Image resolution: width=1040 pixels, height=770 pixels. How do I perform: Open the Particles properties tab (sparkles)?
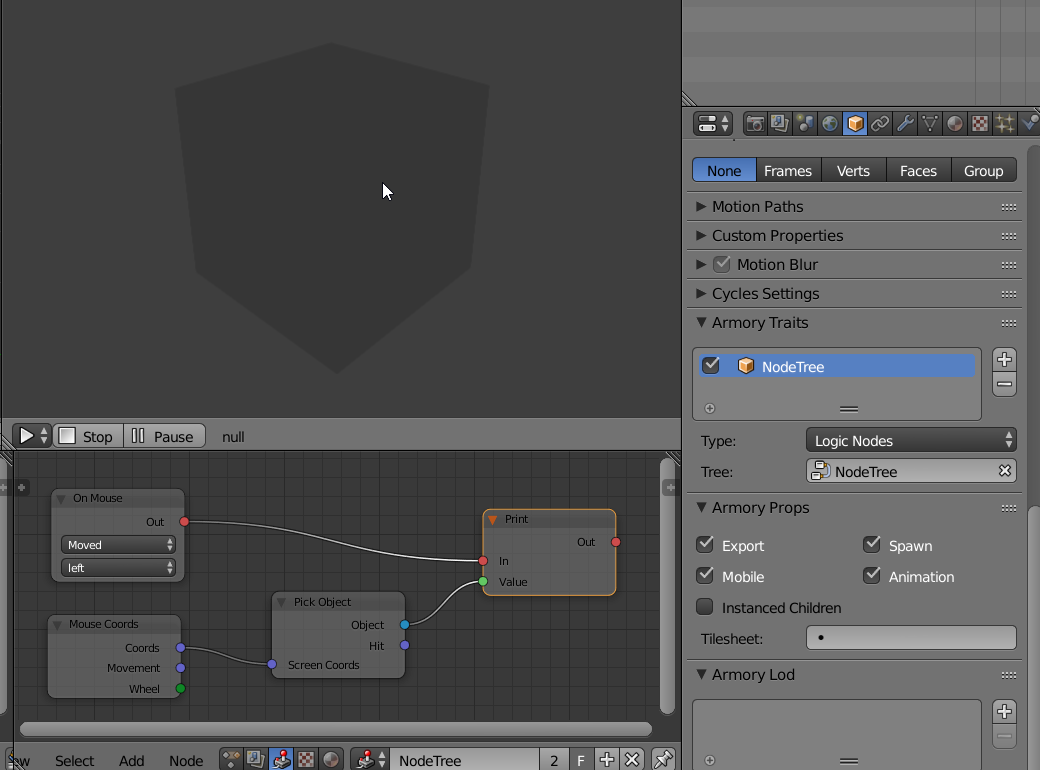1005,123
